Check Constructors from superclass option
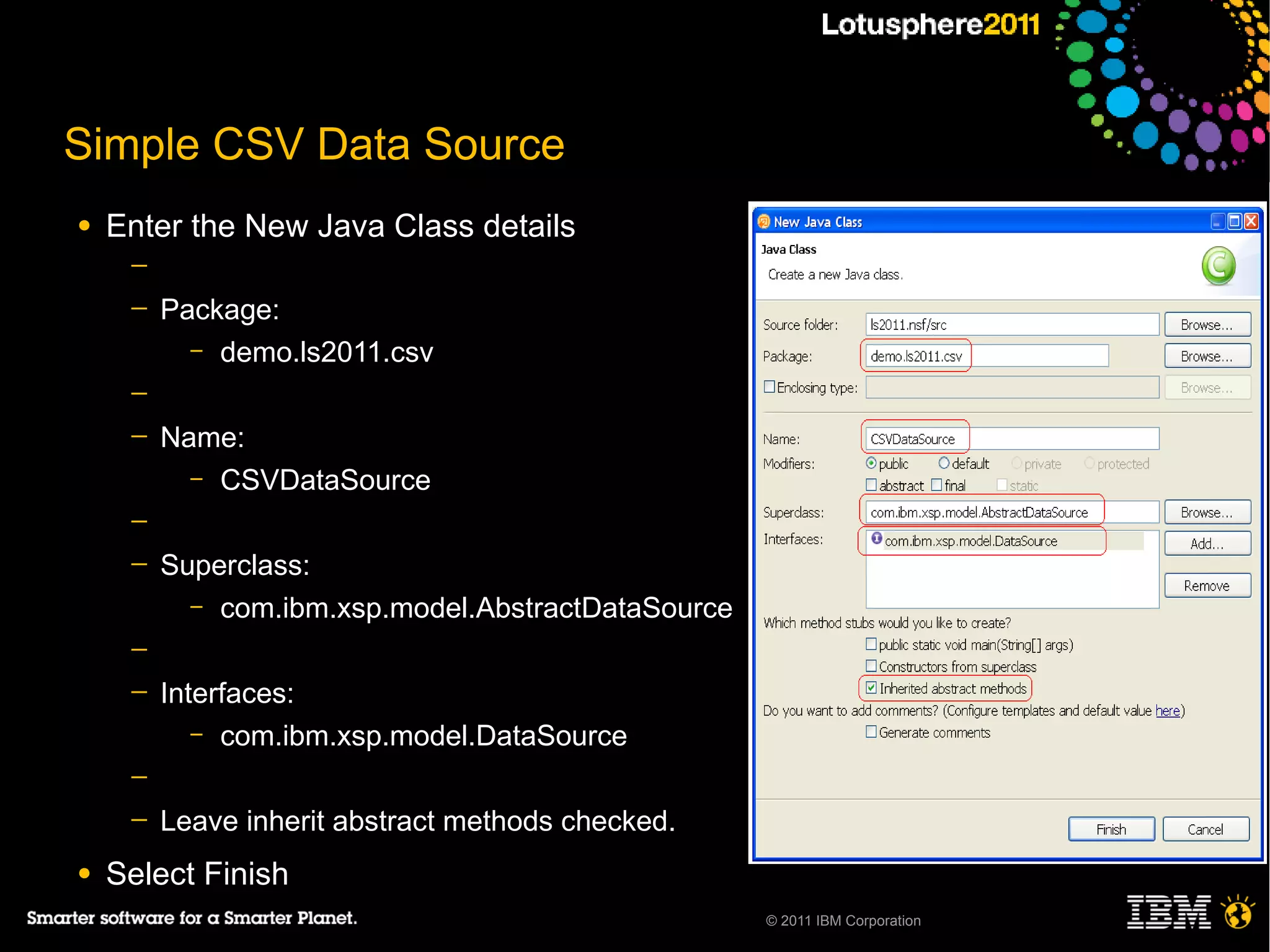This screenshot has width=1270, height=952. point(871,666)
